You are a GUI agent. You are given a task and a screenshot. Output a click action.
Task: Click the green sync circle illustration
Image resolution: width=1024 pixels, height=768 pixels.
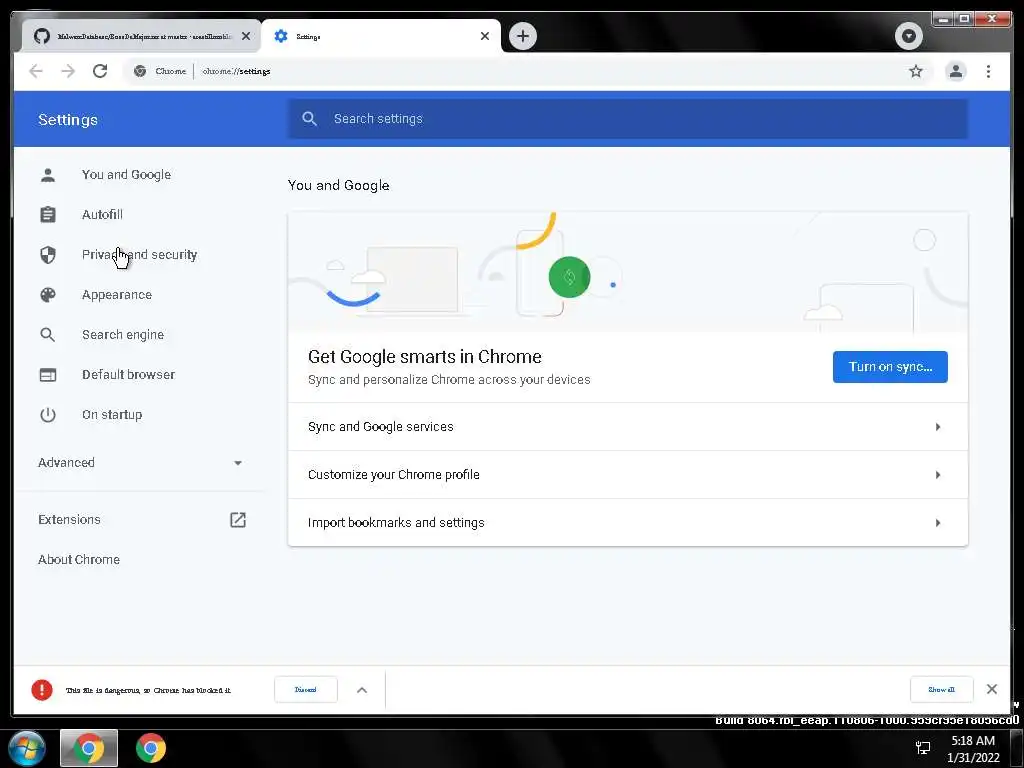569,277
